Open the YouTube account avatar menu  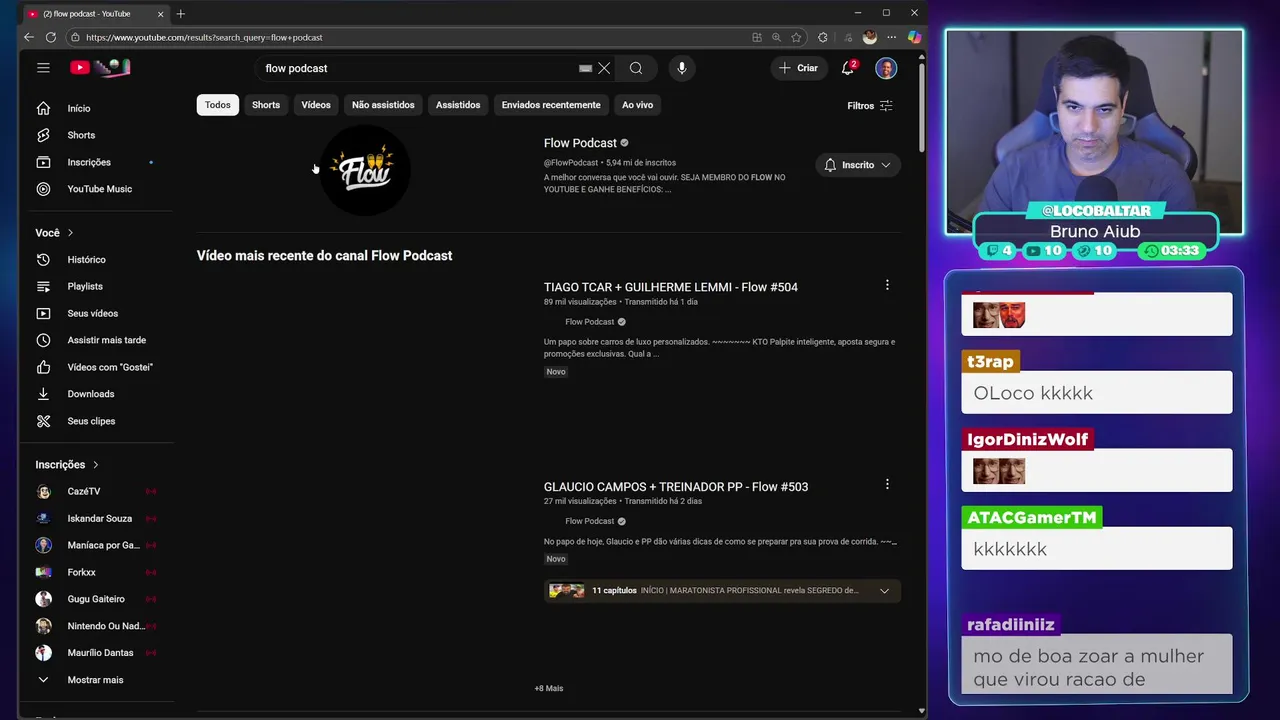point(886,68)
